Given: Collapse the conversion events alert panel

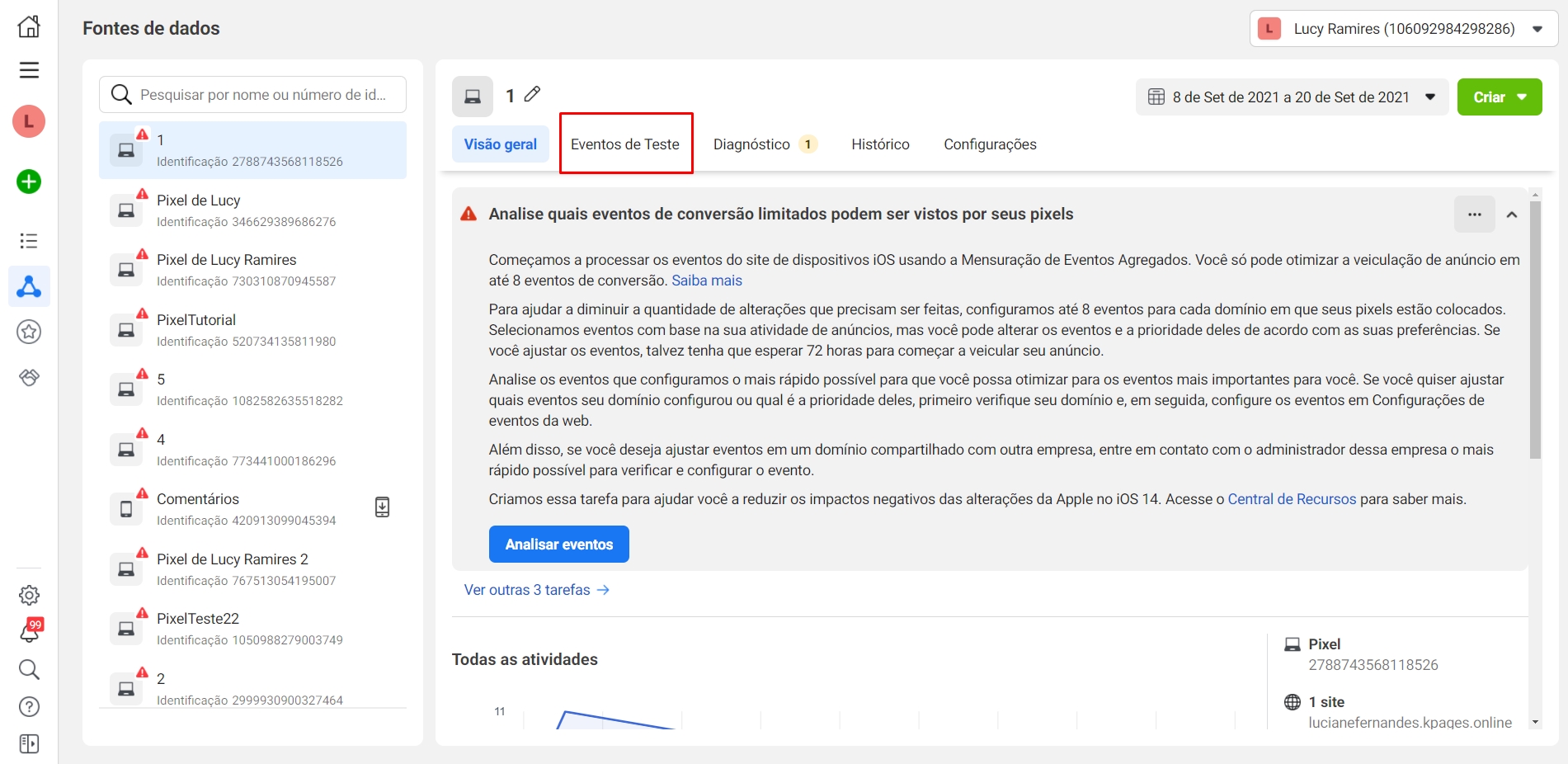Looking at the screenshot, I should coord(1511,215).
